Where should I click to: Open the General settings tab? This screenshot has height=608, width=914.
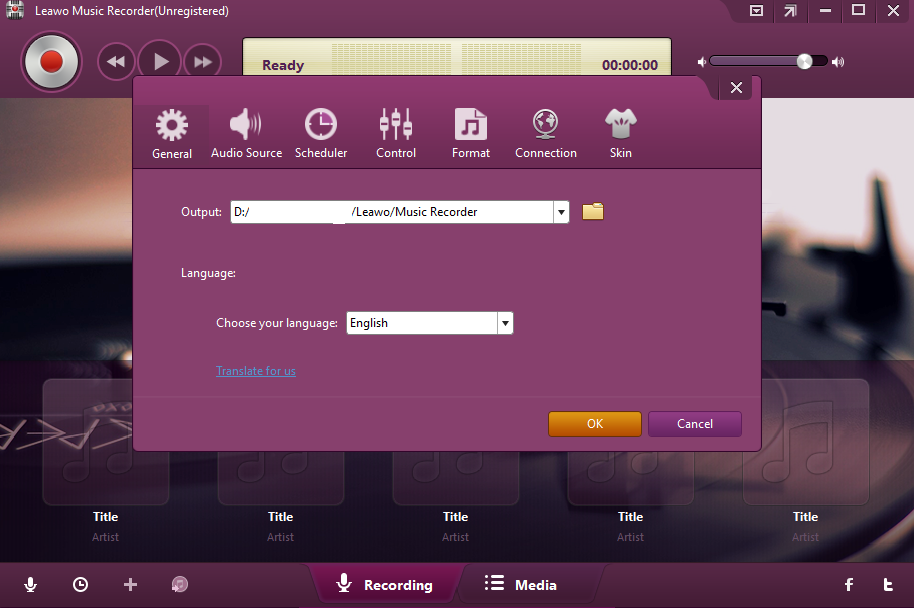(172, 133)
